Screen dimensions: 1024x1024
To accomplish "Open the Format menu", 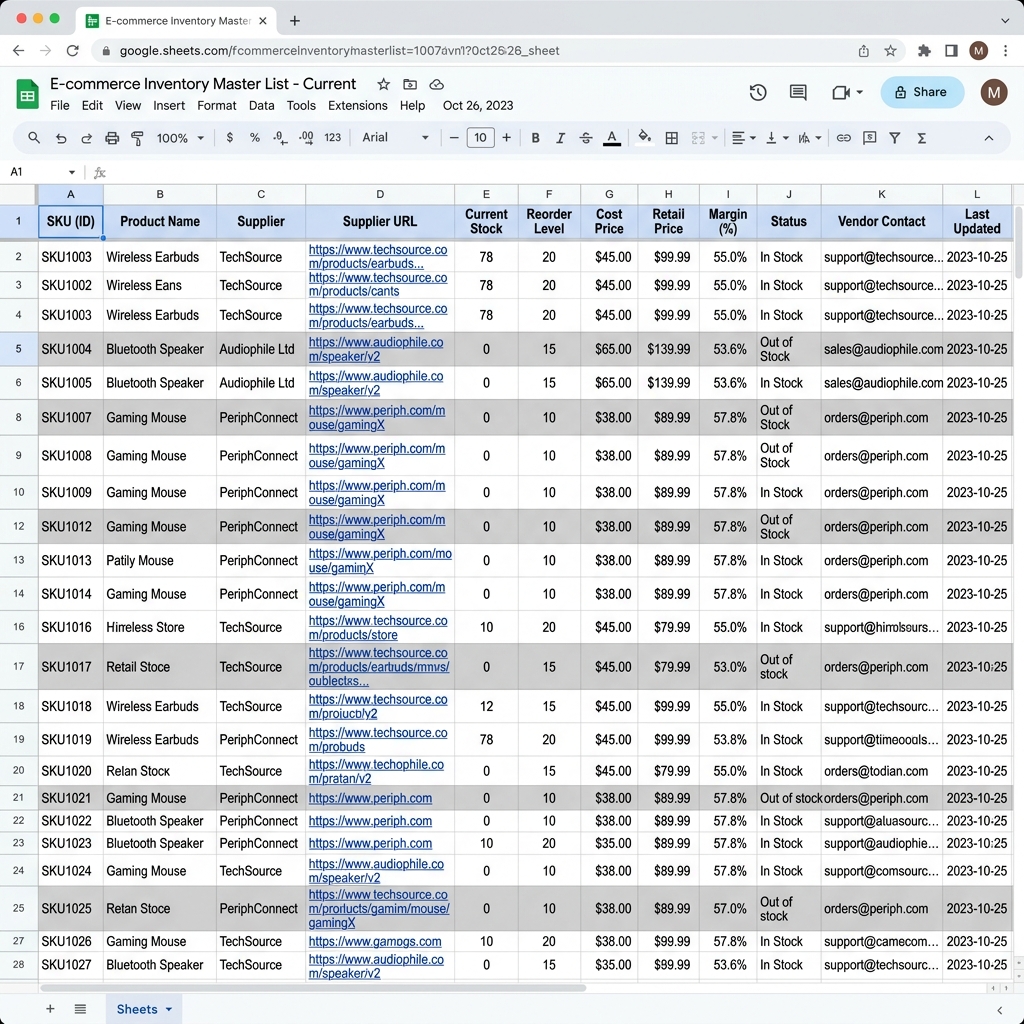I will click(x=217, y=105).
